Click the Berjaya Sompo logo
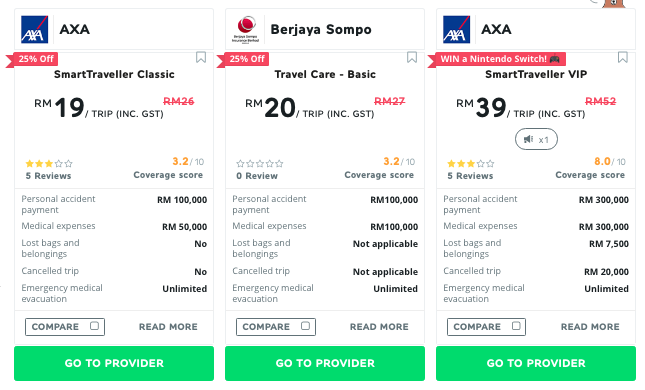This screenshot has width=645, height=390. (x=246, y=29)
